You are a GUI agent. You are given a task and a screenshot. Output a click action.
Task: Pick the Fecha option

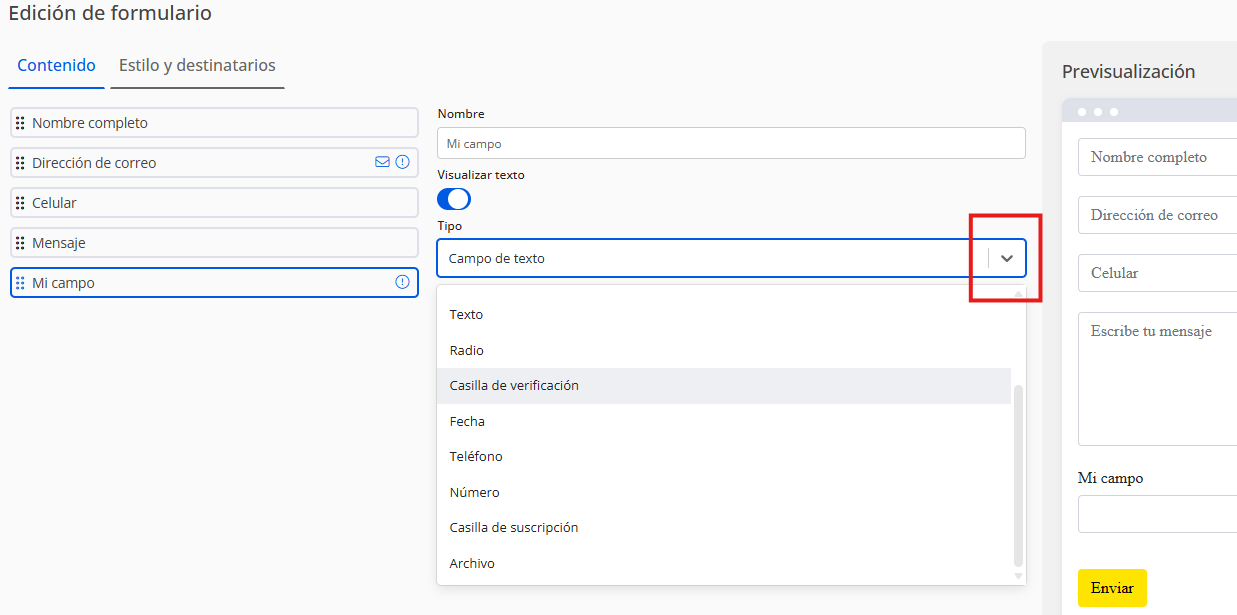[467, 422]
